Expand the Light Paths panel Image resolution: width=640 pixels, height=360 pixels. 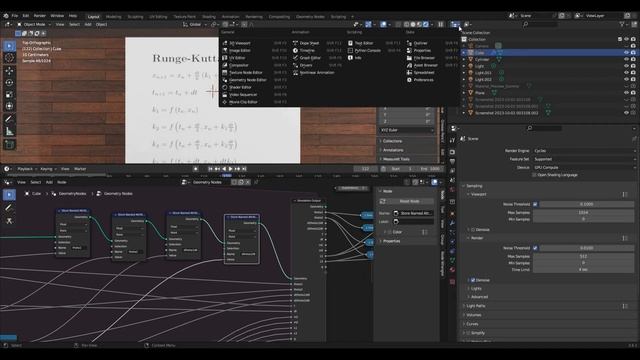click(x=476, y=306)
